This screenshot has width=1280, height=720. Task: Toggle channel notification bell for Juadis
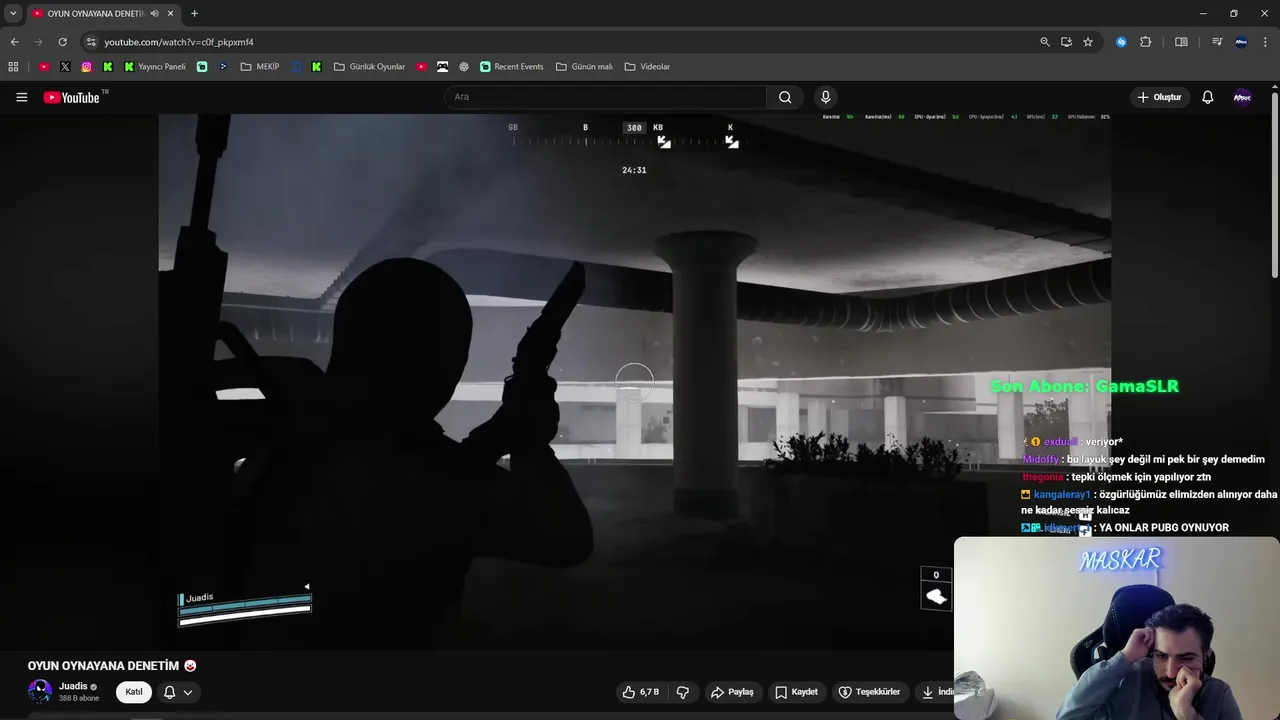coord(169,692)
